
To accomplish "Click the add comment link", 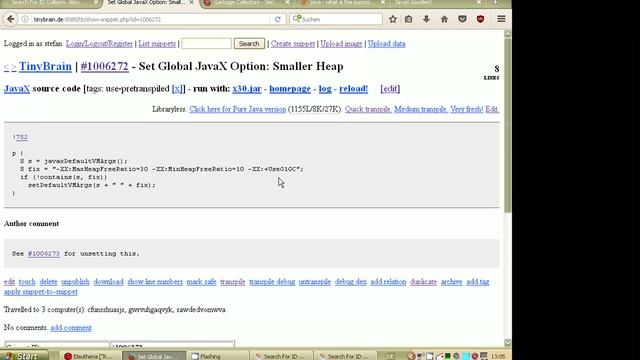I will point(71,328).
